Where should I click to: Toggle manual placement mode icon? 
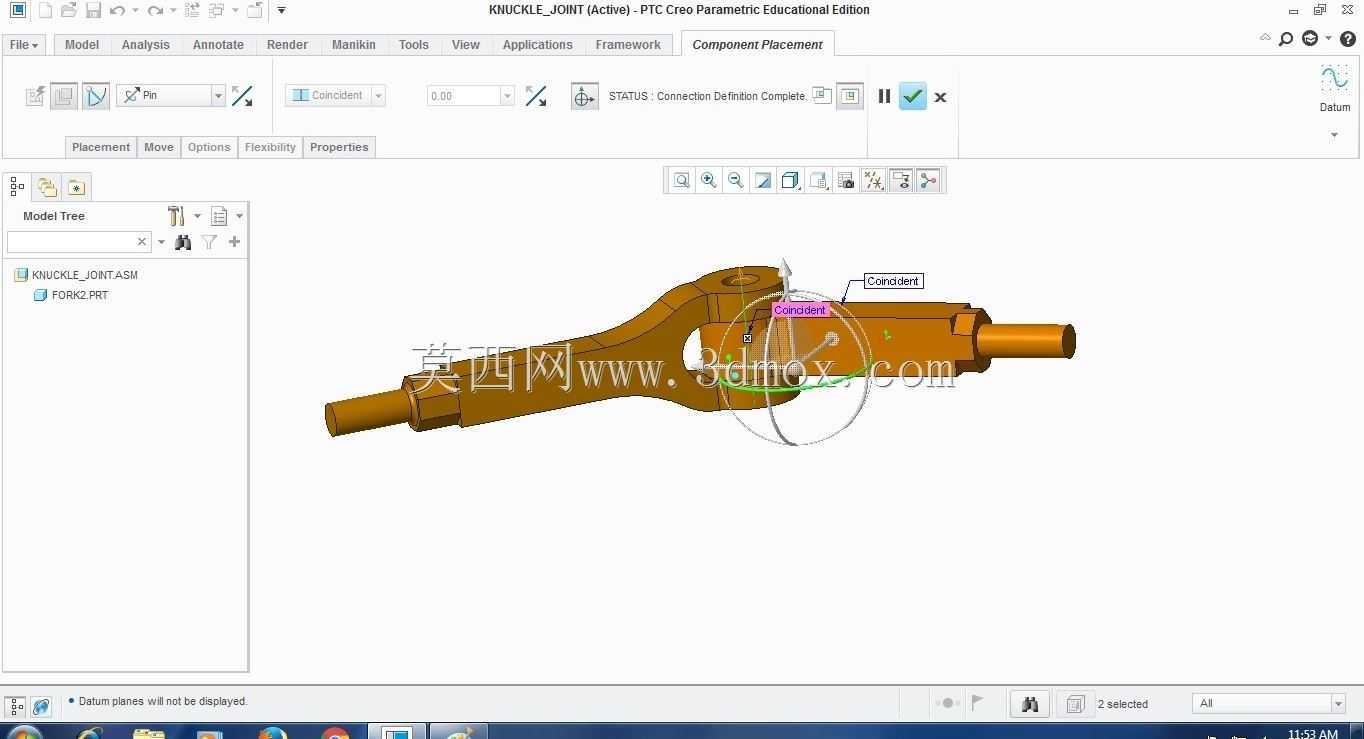point(64,96)
